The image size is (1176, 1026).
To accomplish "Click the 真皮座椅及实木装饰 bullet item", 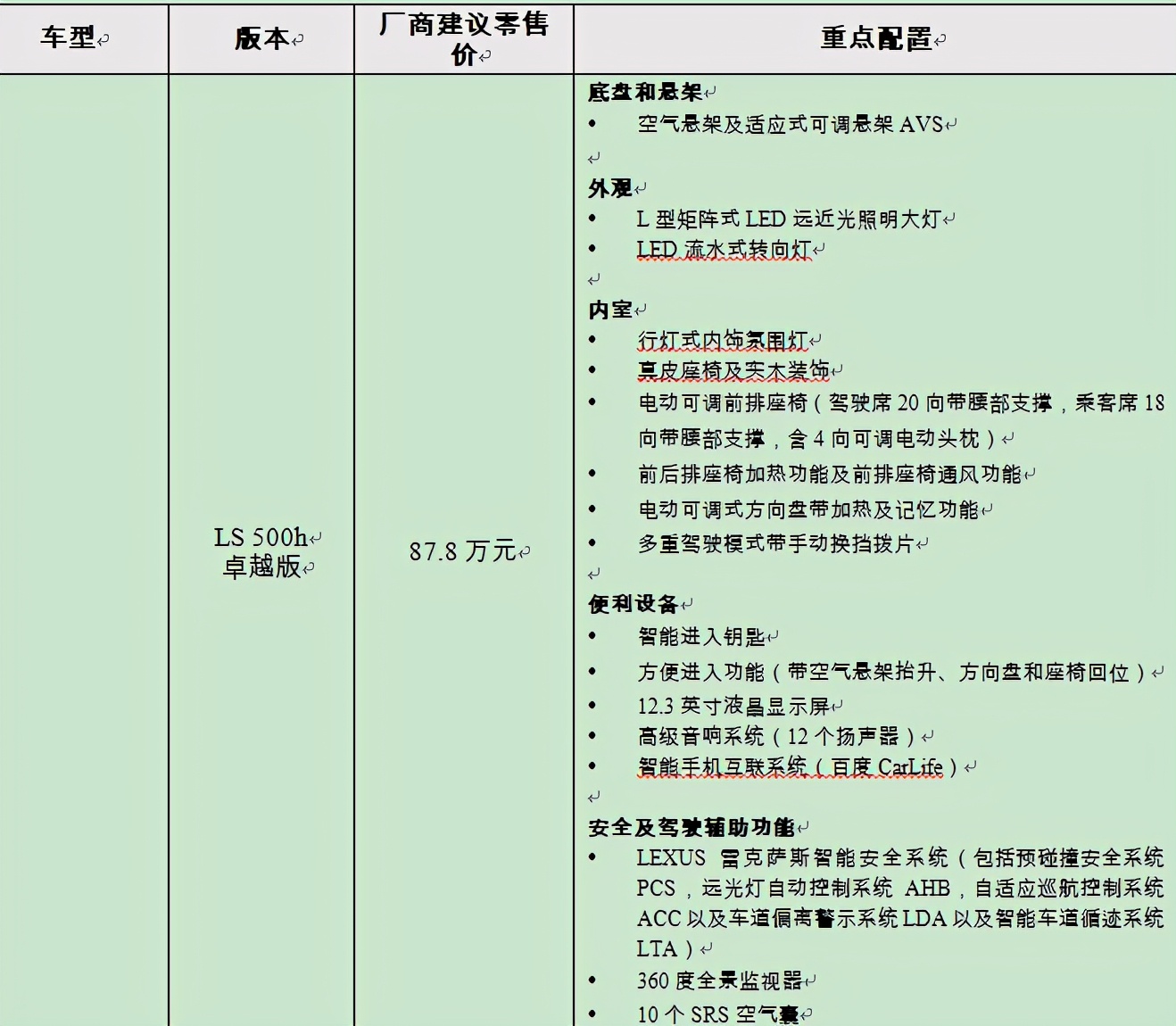I will (733, 370).
